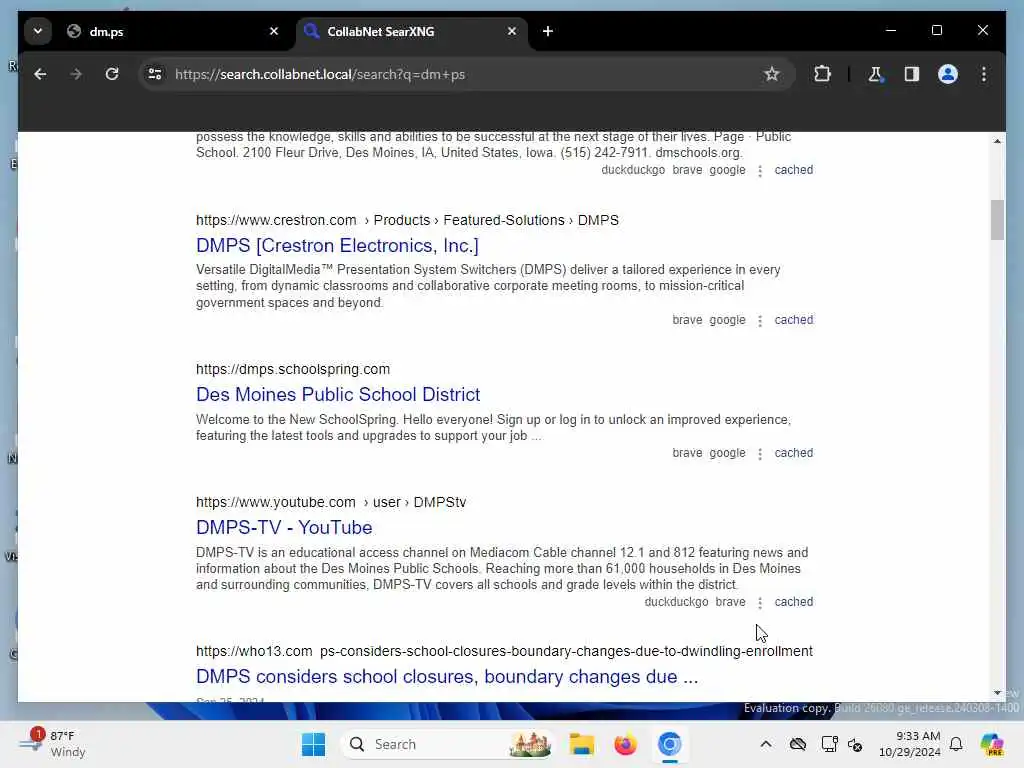Click the scrollbar up arrow

(997, 141)
